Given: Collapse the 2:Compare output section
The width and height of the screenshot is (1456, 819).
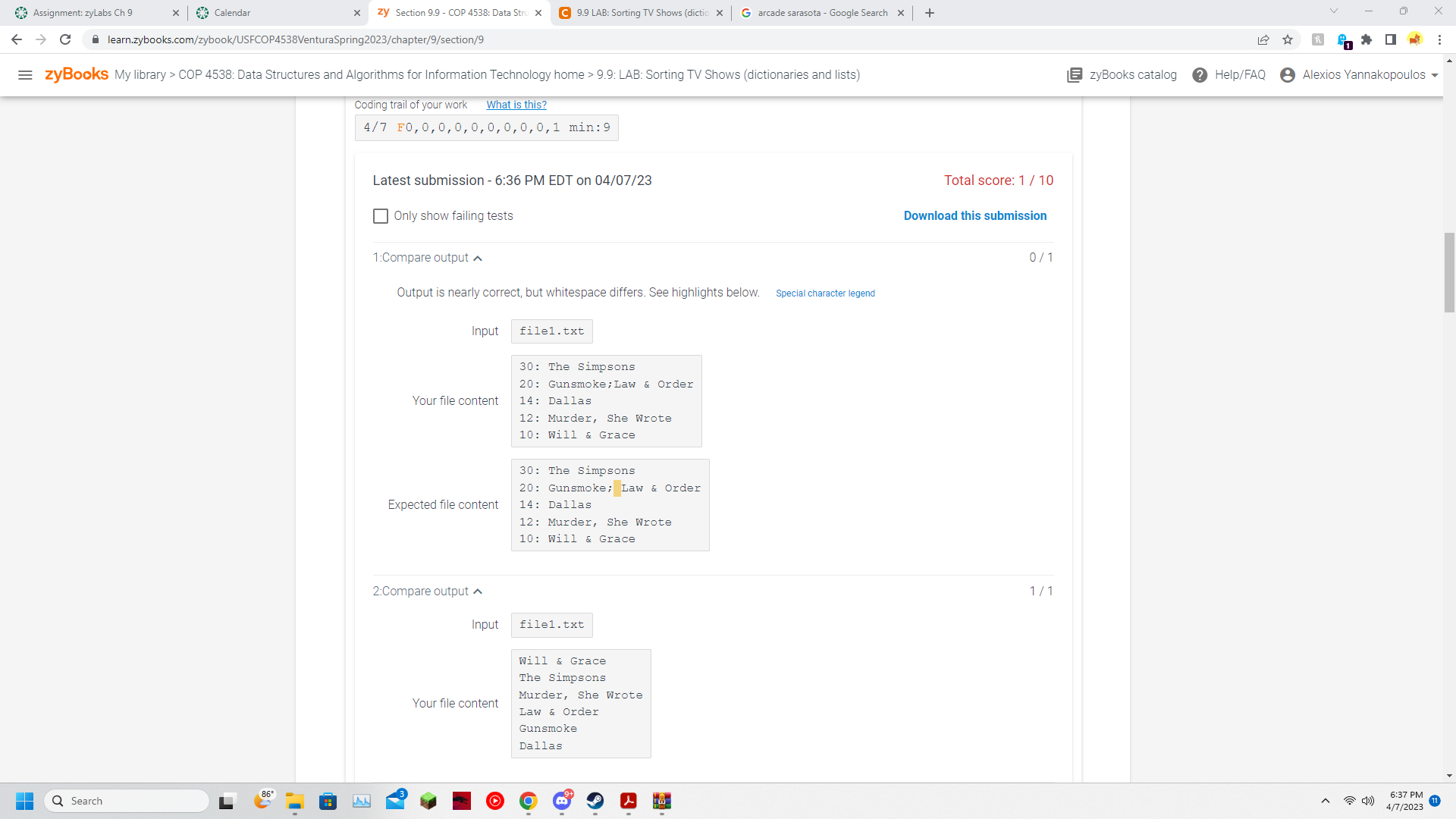Looking at the screenshot, I should pos(478,591).
